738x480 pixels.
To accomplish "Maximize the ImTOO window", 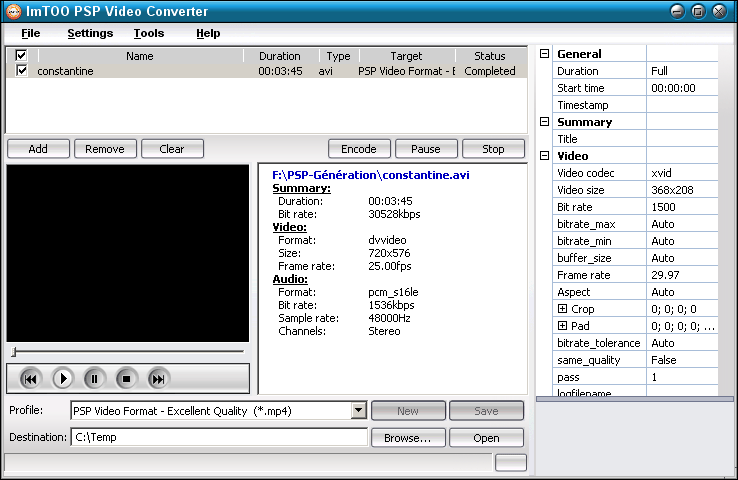I will (698, 11).
